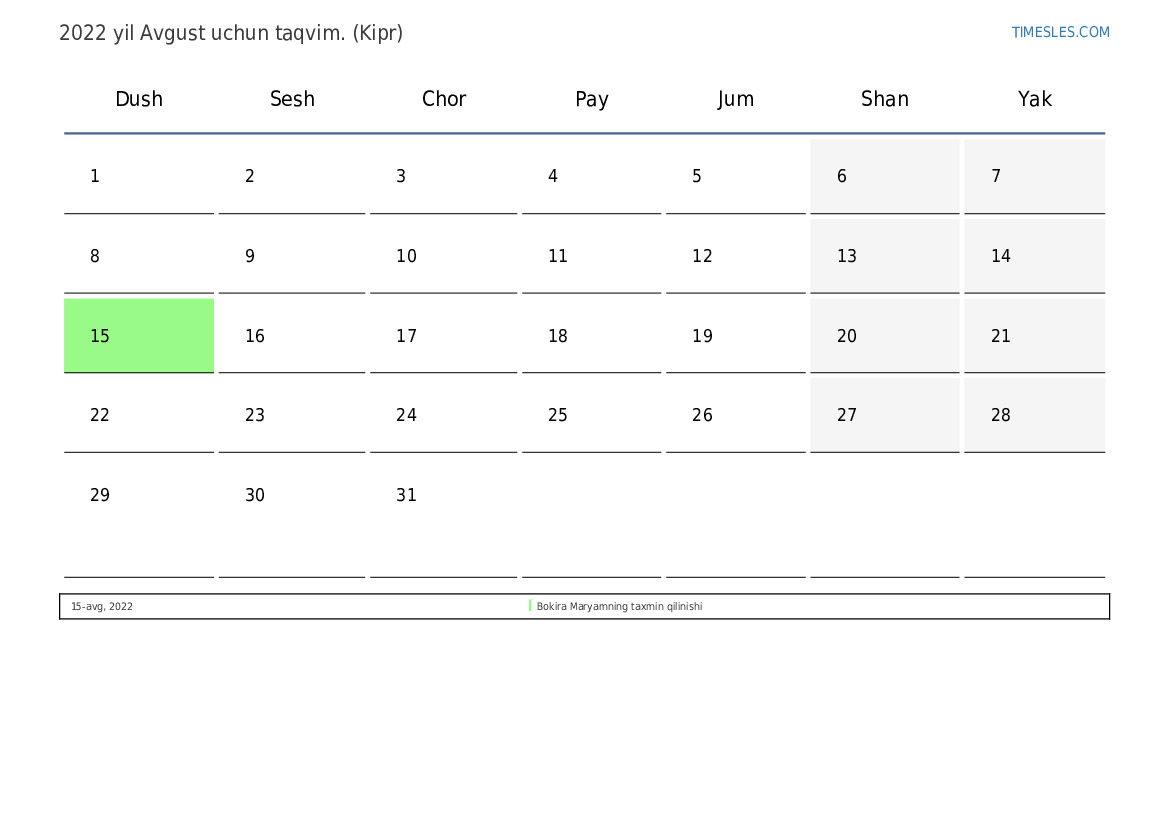The image size is (1169, 827).
Task: Open the Bokira Maryamning taxmin qilinishi holiday entry
Action: tap(619, 607)
